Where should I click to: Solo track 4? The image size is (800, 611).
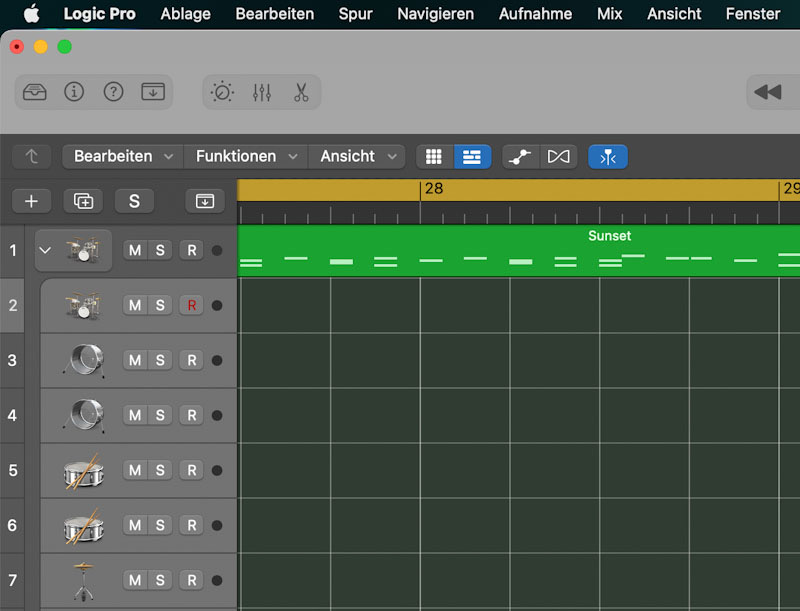tap(160, 416)
